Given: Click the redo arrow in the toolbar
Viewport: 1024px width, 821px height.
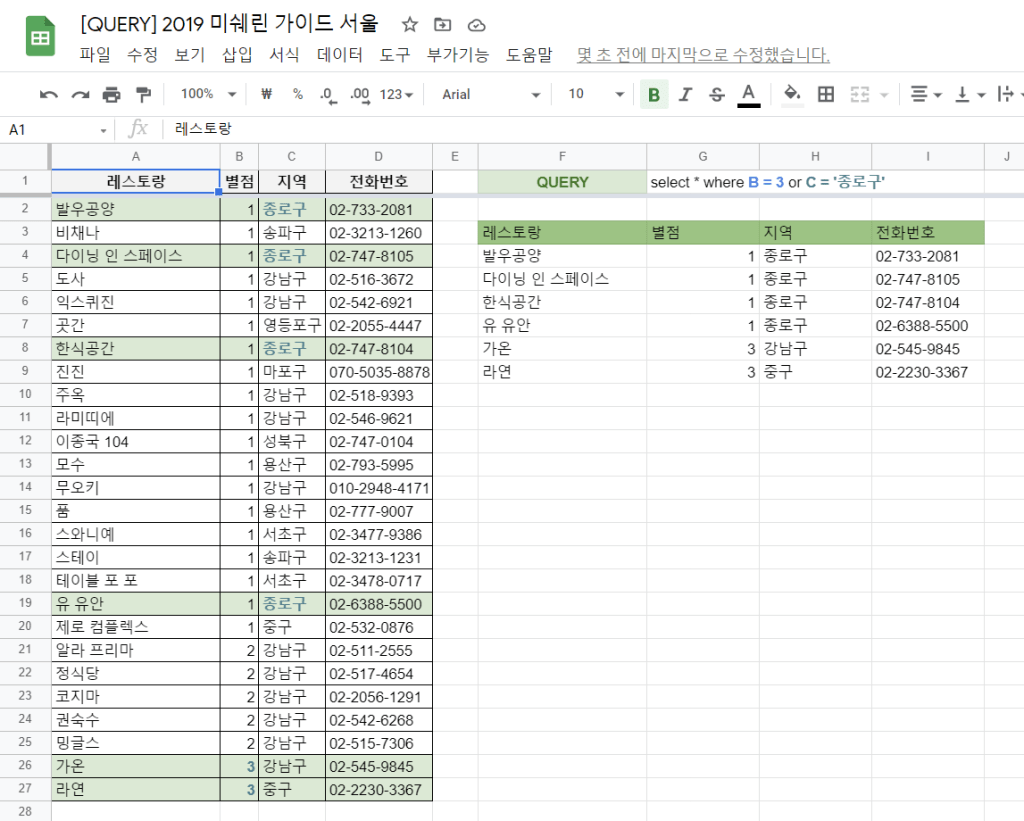Looking at the screenshot, I should (x=80, y=94).
